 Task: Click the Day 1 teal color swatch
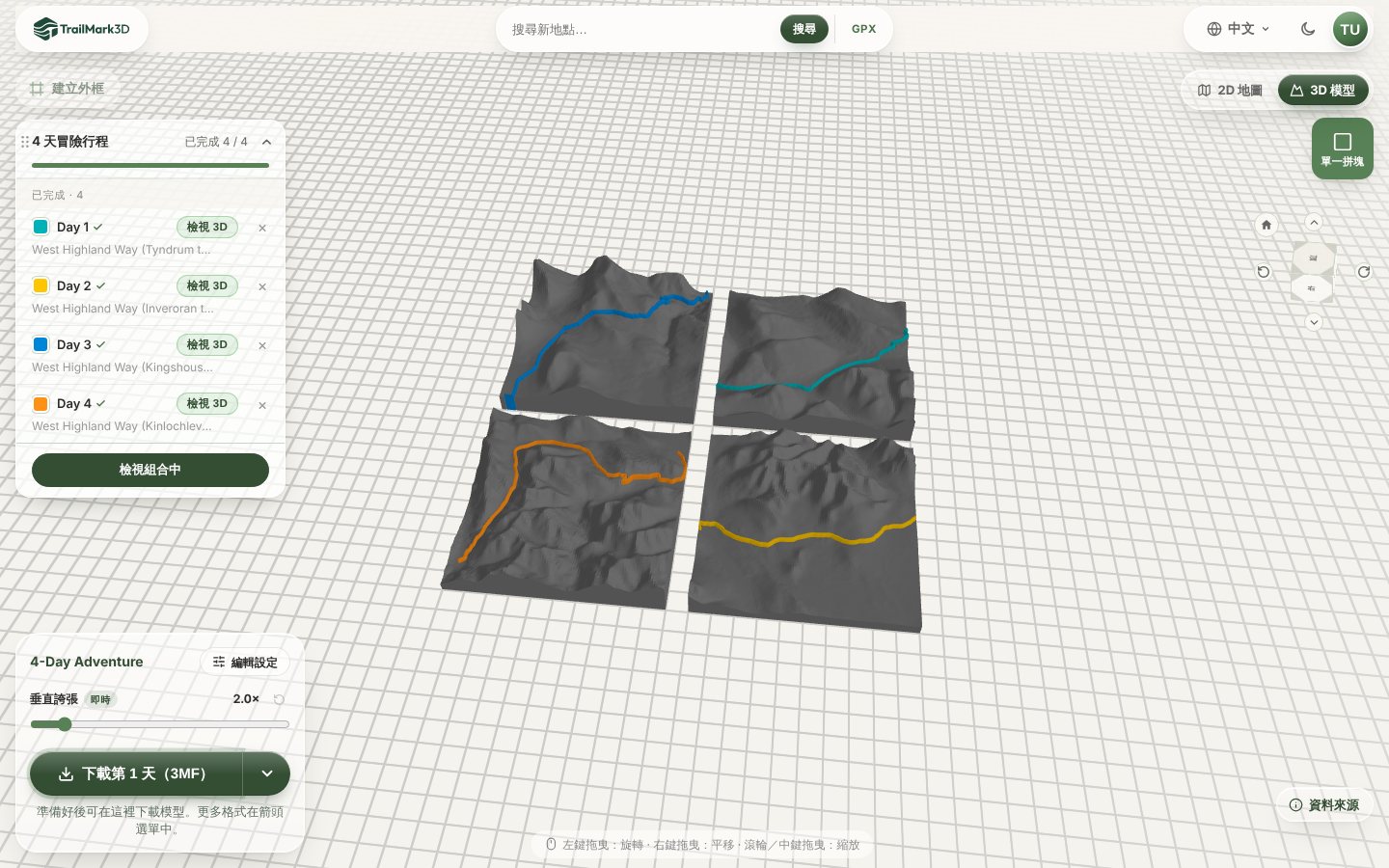tap(41, 227)
